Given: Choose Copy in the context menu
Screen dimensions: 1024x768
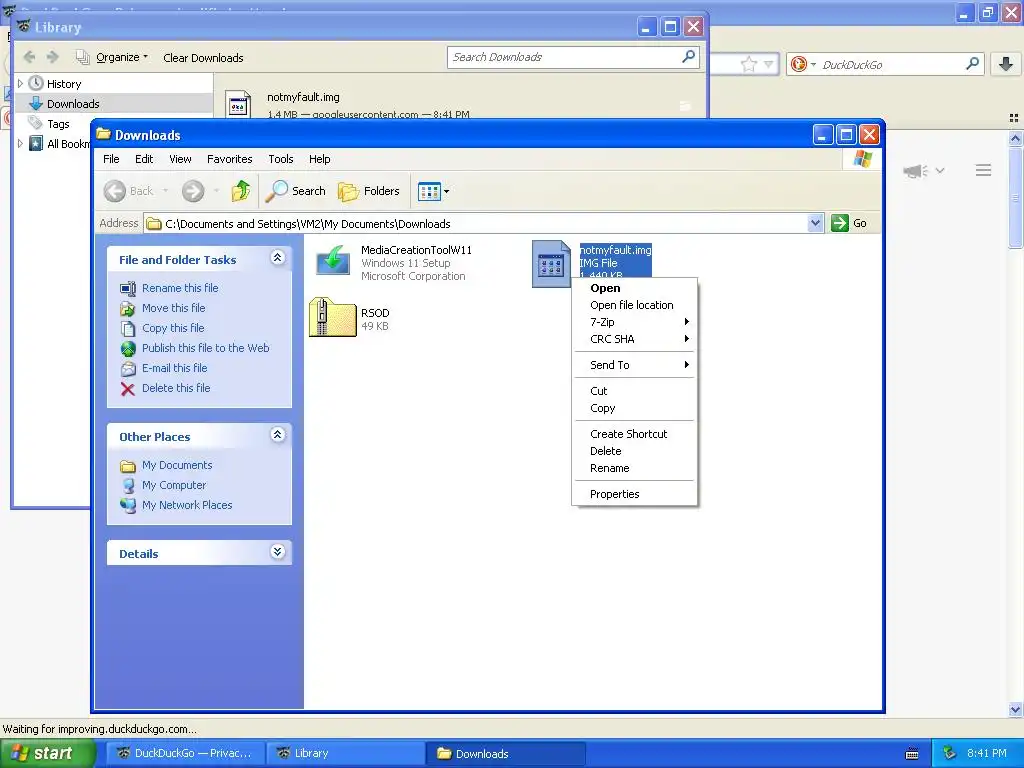Looking at the screenshot, I should [x=634, y=408].
